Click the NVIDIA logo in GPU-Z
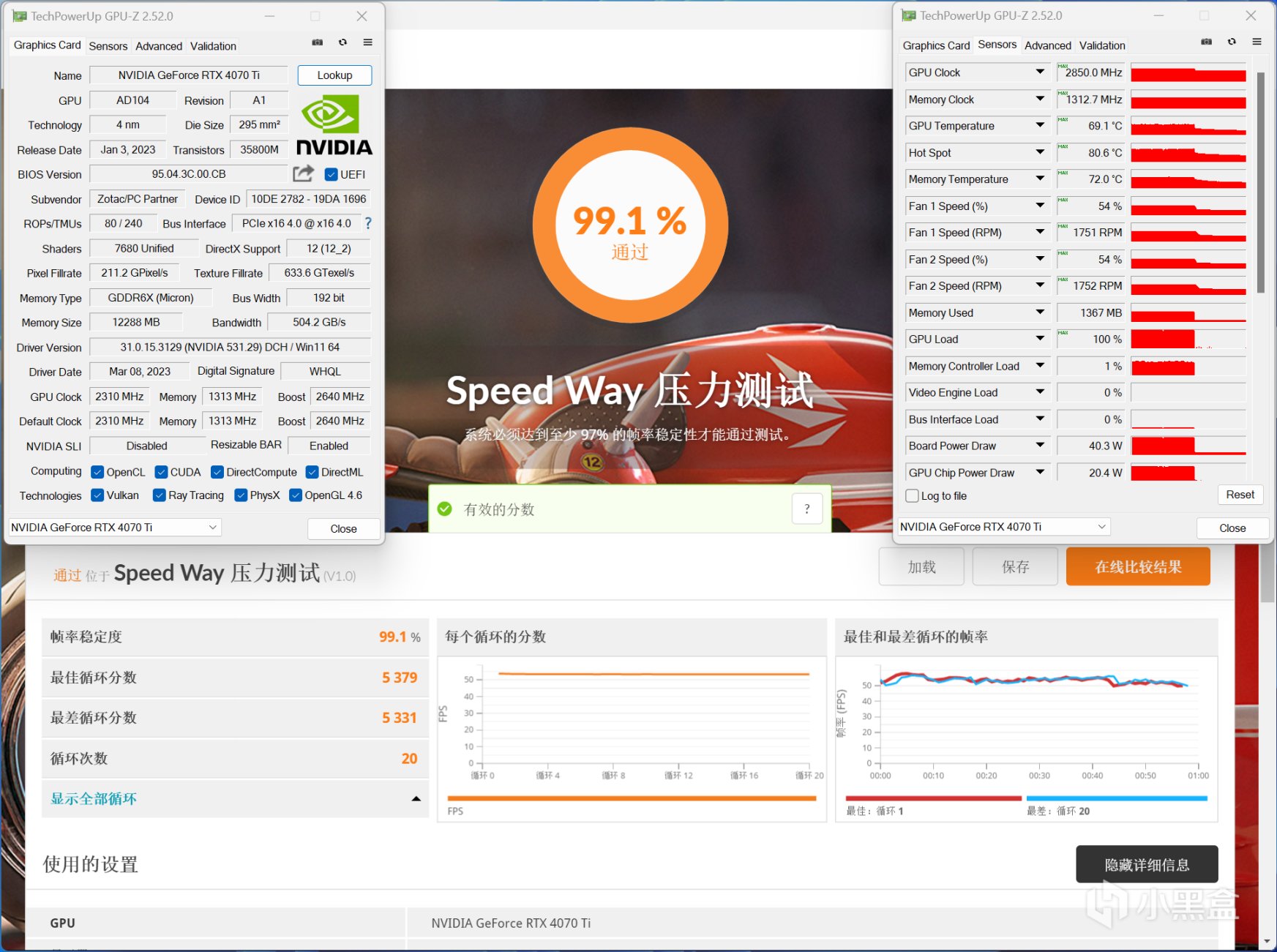The width and height of the screenshot is (1277, 952). [x=334, y=125]
